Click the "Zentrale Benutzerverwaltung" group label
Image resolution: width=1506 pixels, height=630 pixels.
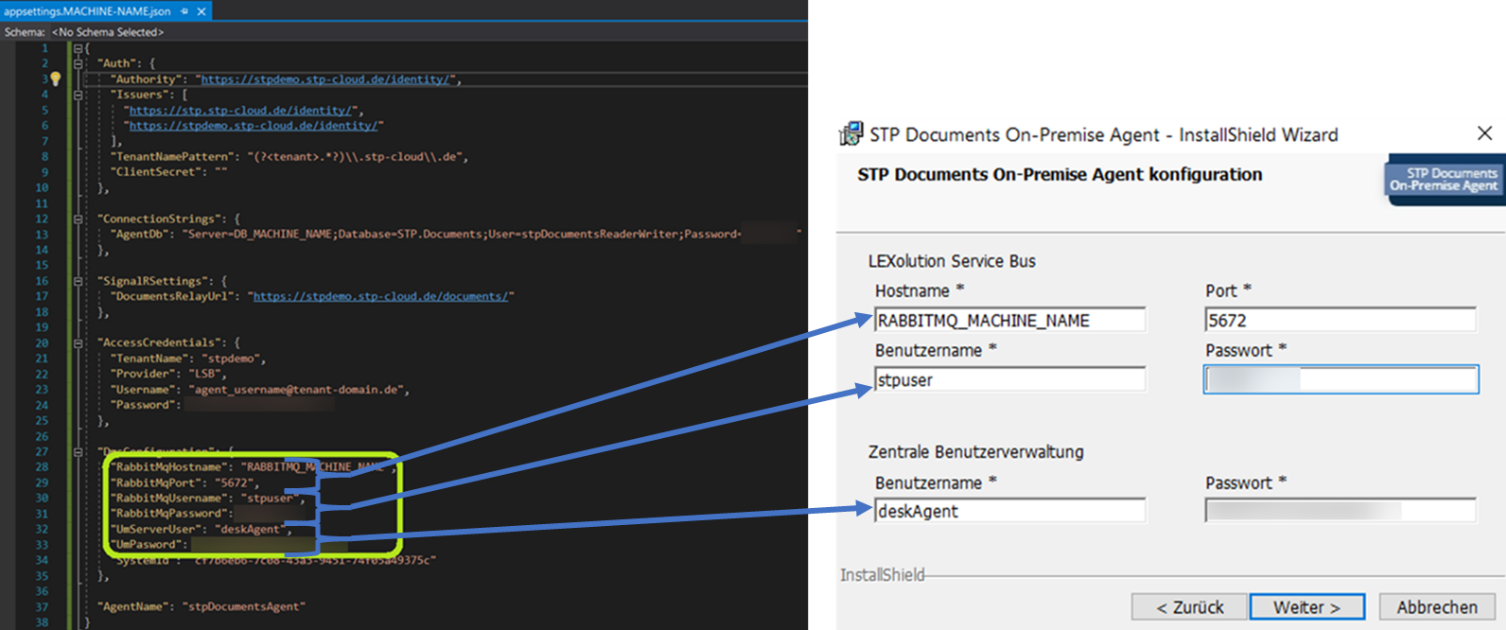tap(975, 452)
